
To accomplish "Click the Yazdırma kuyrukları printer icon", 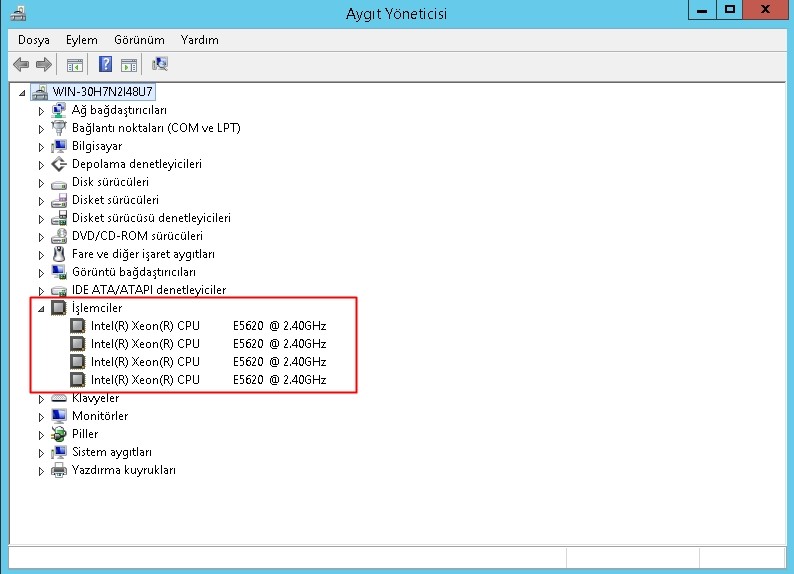I will (59, 470).
